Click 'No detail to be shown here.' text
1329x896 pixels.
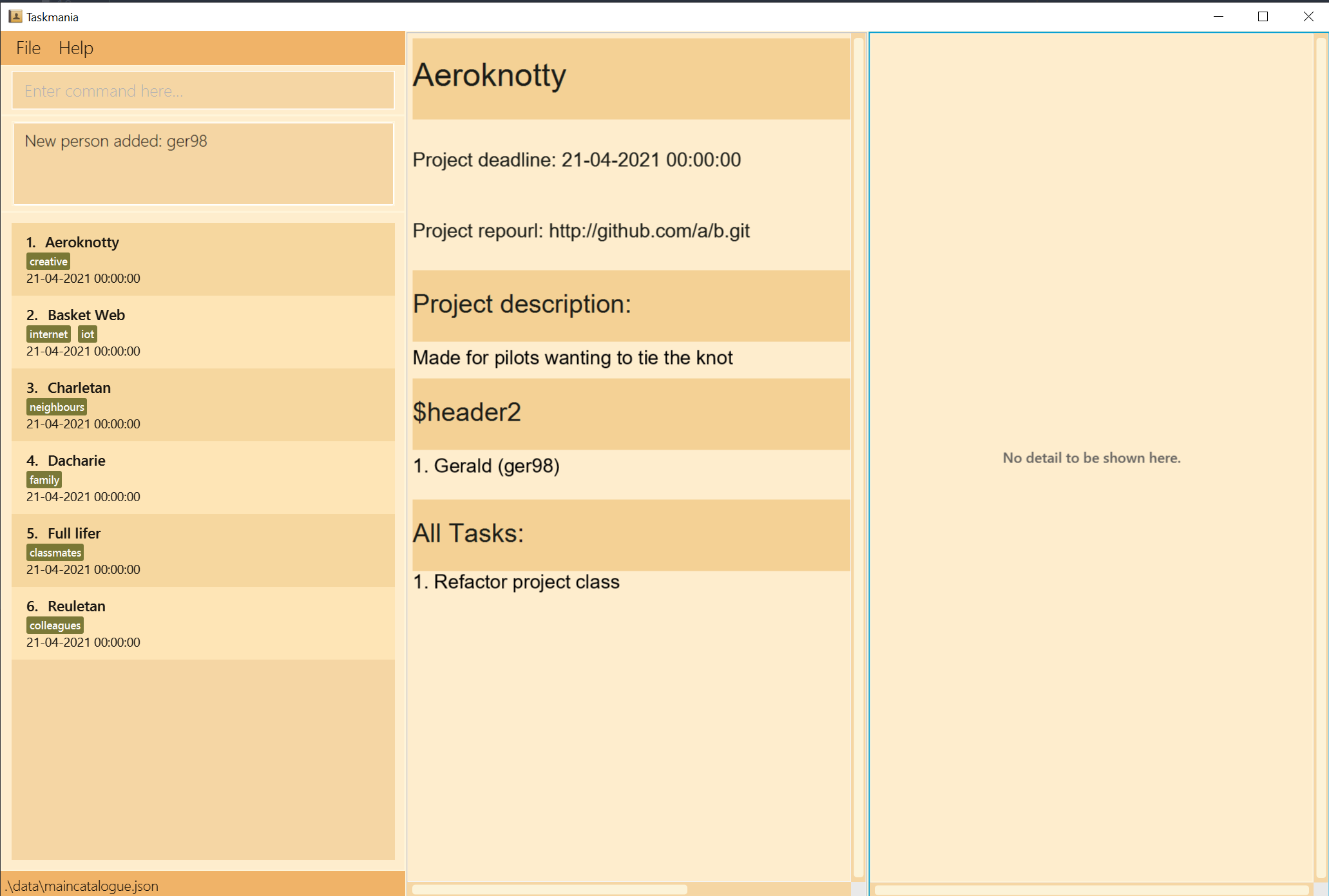[x=1091, y=458]
